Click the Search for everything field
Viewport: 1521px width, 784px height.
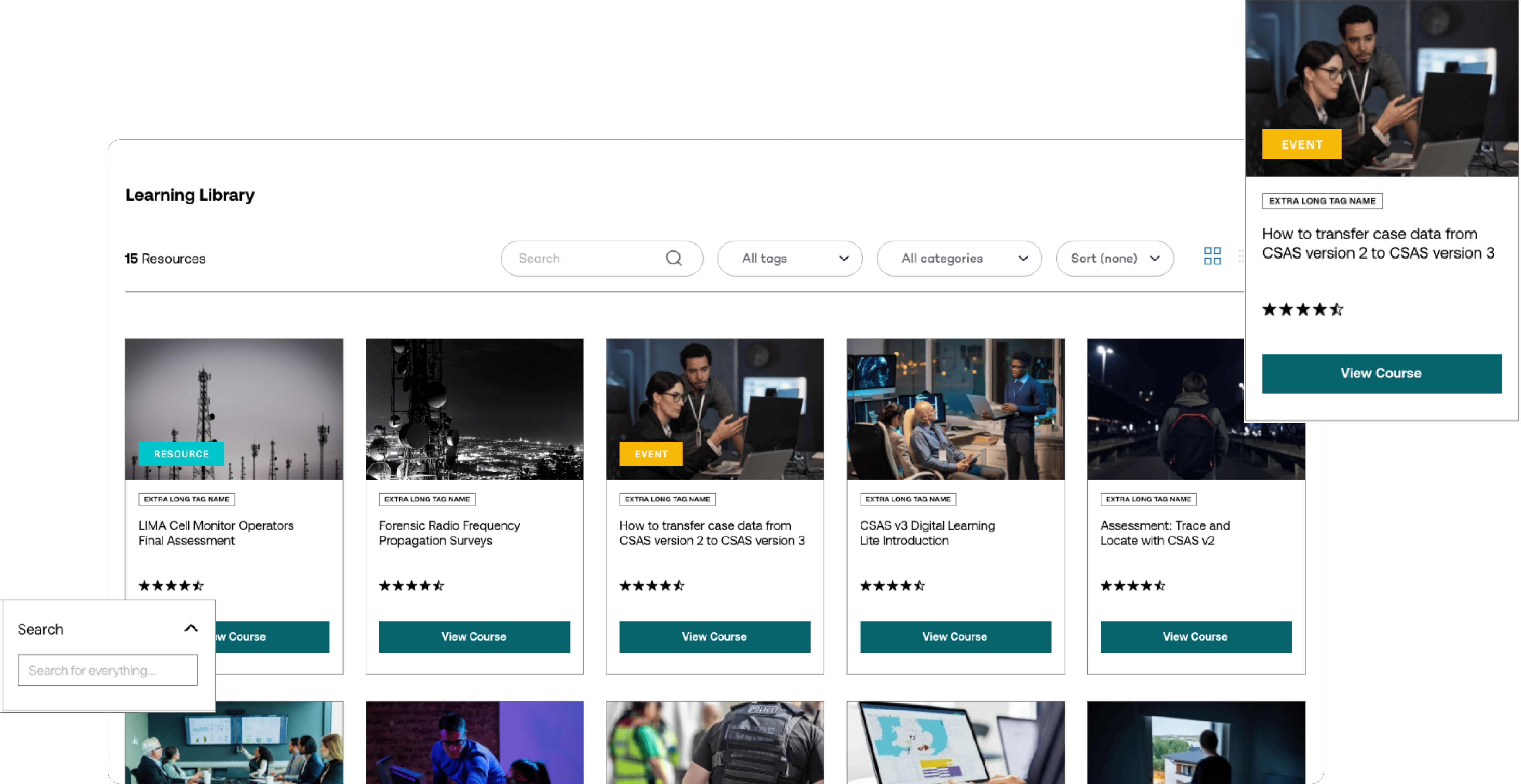pos(107,670)
